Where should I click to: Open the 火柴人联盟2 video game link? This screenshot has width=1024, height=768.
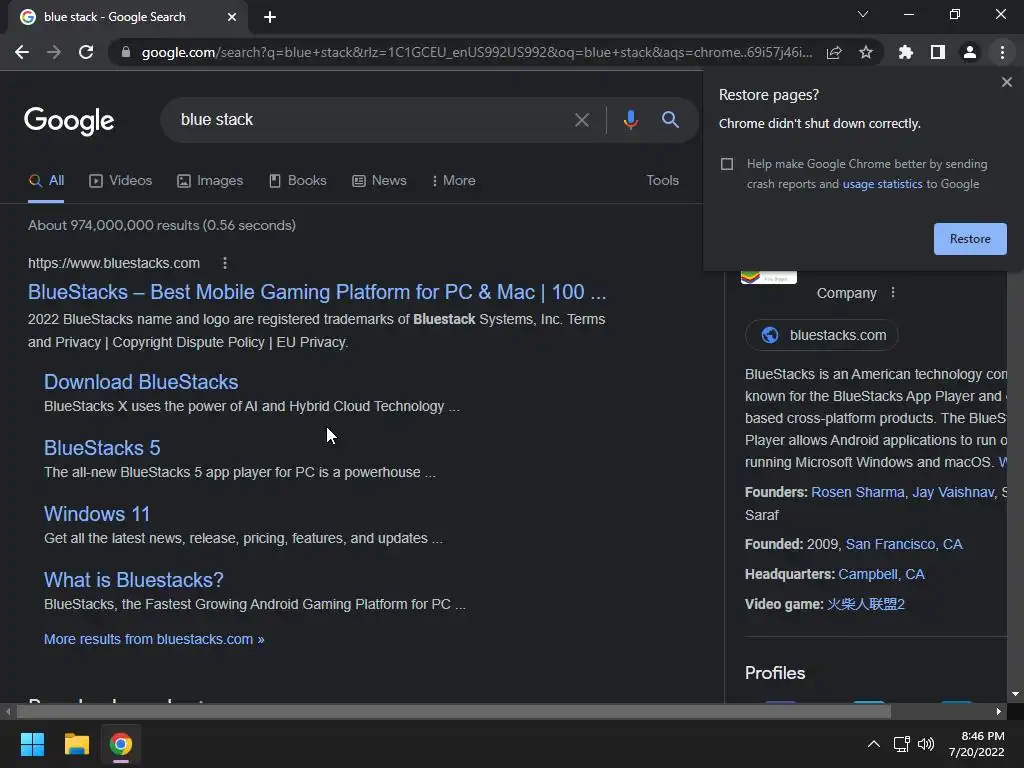pyautogui.click(x=865, y=605)
